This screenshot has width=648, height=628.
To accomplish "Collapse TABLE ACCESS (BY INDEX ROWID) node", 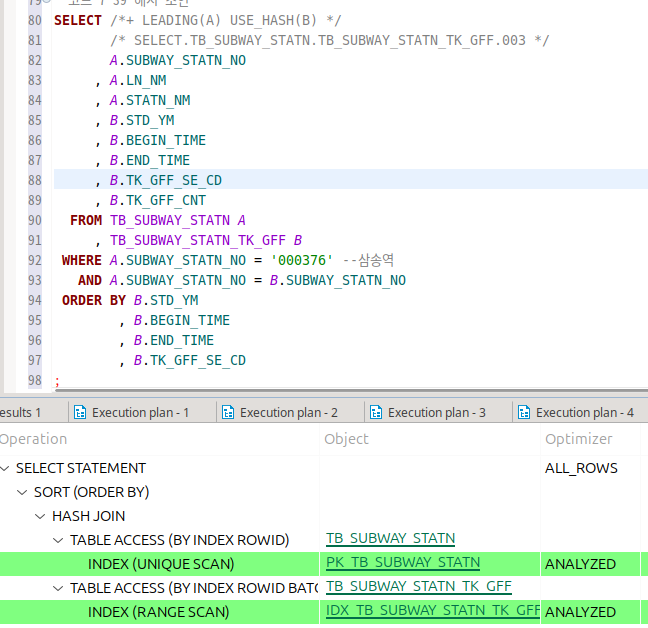I will tap(59, 540).
